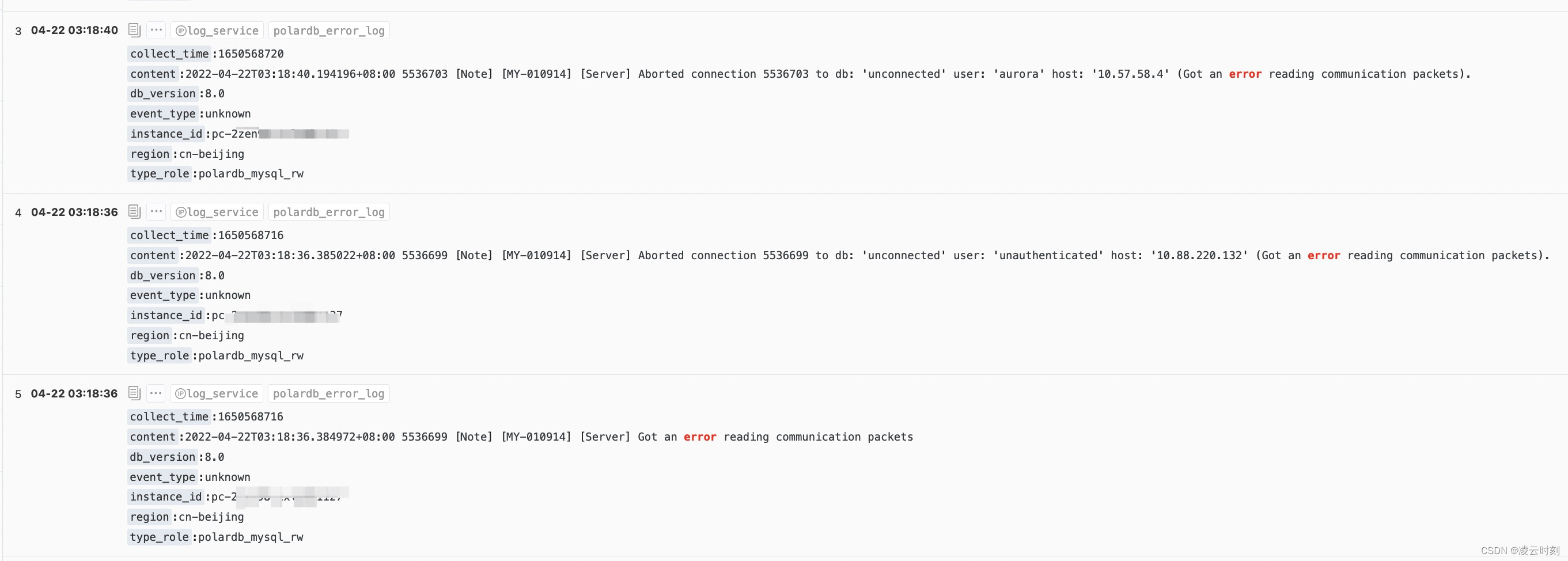This screenshot has height=561, width=1568.
Task: Click event_type field name in entry 3
Action: coord(163,113)
